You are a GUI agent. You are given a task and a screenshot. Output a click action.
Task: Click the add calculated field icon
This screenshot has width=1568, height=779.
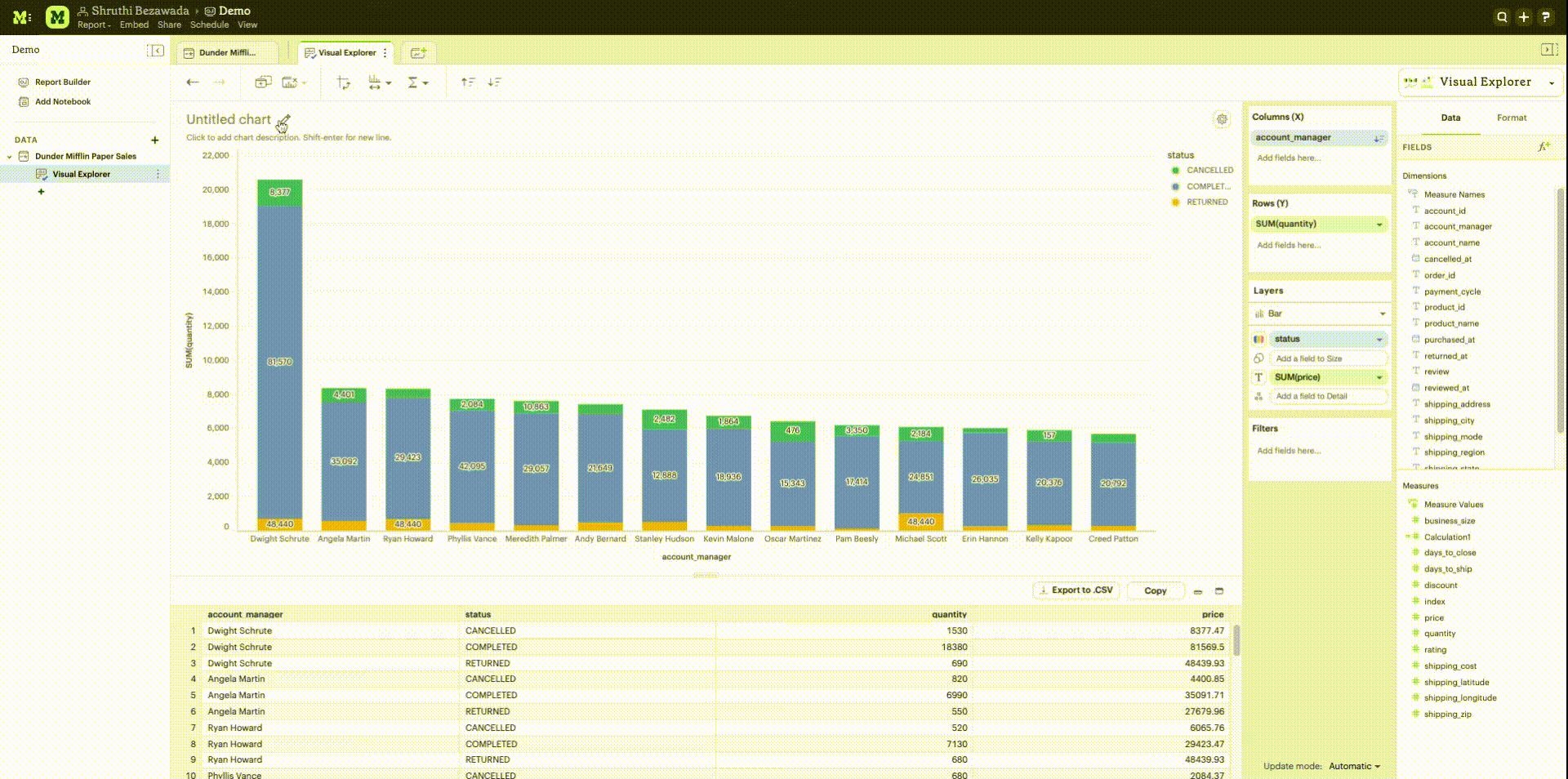[1543, 147]
